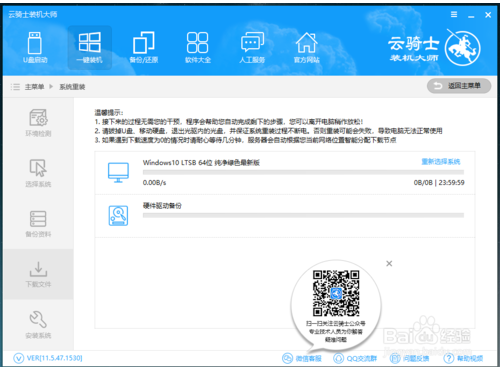Image resolution: width=500 pixels, height=367 pixels.
Task: Click the monitor icon beside Windows10 LTSB
Action: [118, 172]
